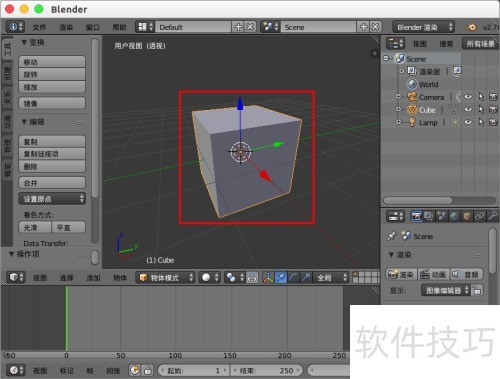Open the 图像编辑器 display dropdown
This screenshot has height=379, width=500.
(x=446, y=290)
